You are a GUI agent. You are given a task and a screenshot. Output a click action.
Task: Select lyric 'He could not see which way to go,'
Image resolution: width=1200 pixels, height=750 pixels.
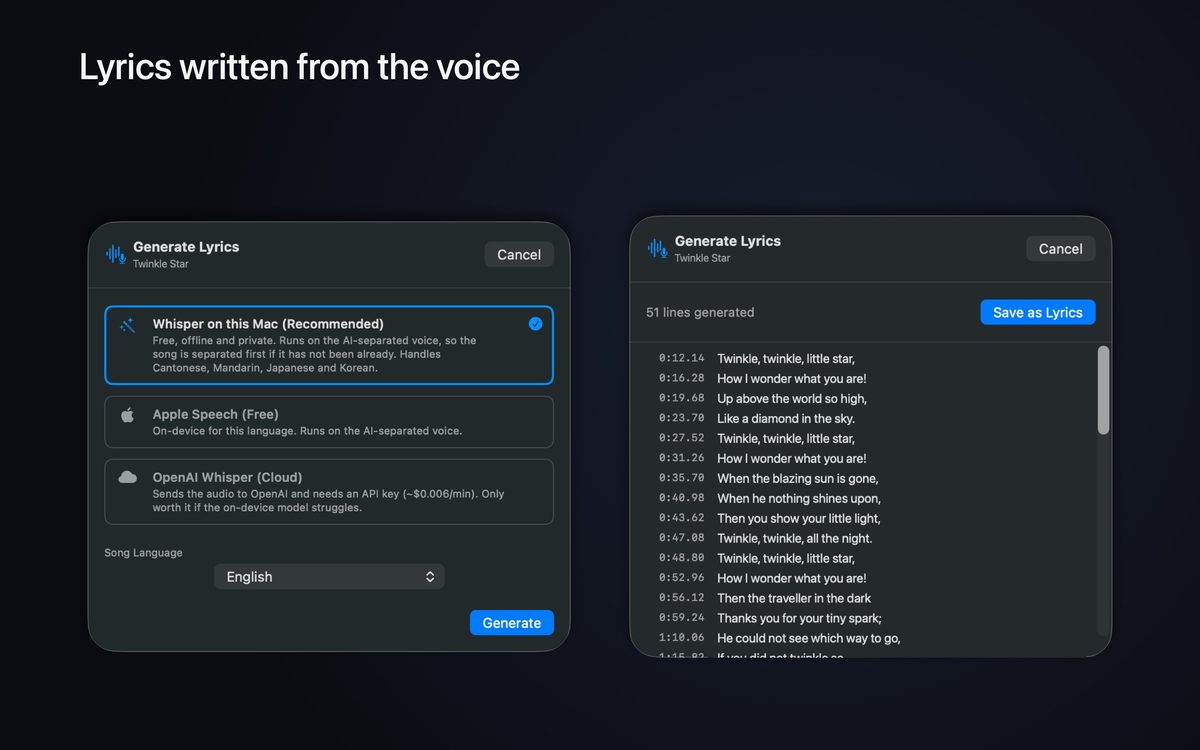click(809, 638)
